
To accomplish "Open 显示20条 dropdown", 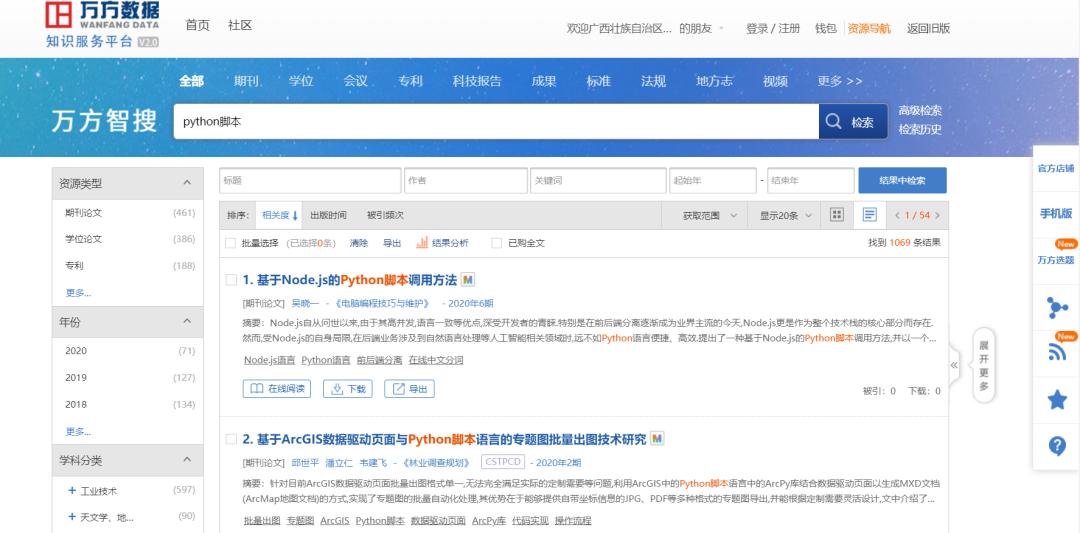I will click(x=785, y=216).
